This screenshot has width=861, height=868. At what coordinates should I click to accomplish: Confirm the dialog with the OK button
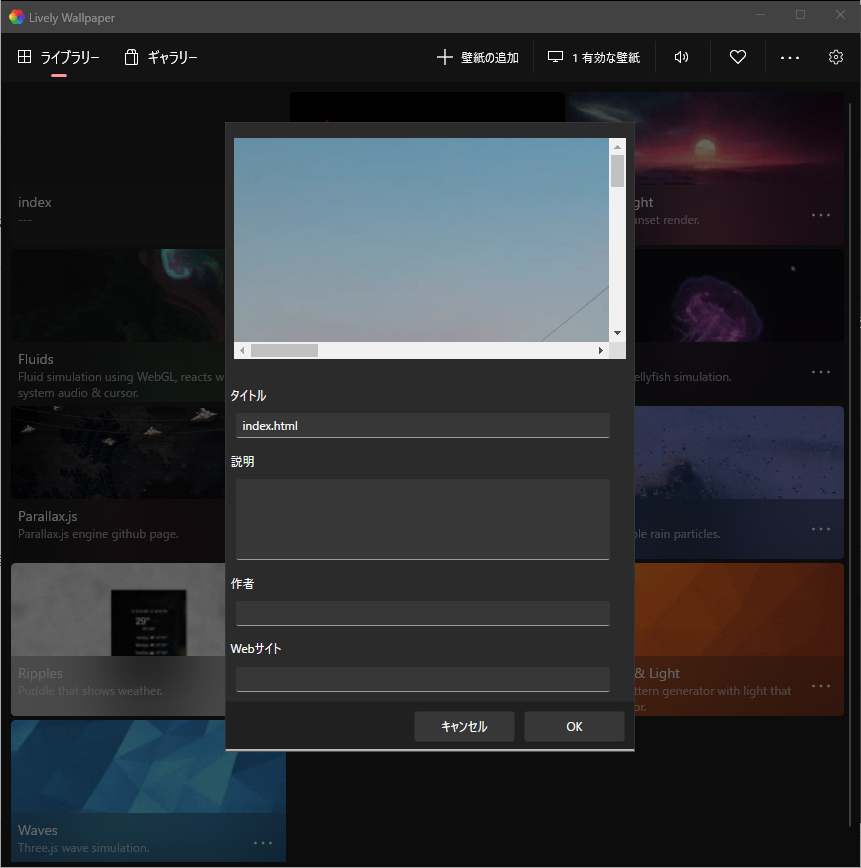tap(574, 726)
